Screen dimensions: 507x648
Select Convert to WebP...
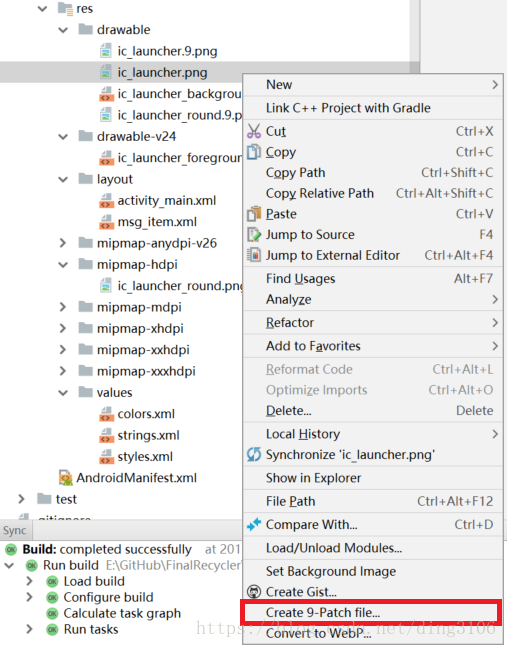[x=373, y=633]
